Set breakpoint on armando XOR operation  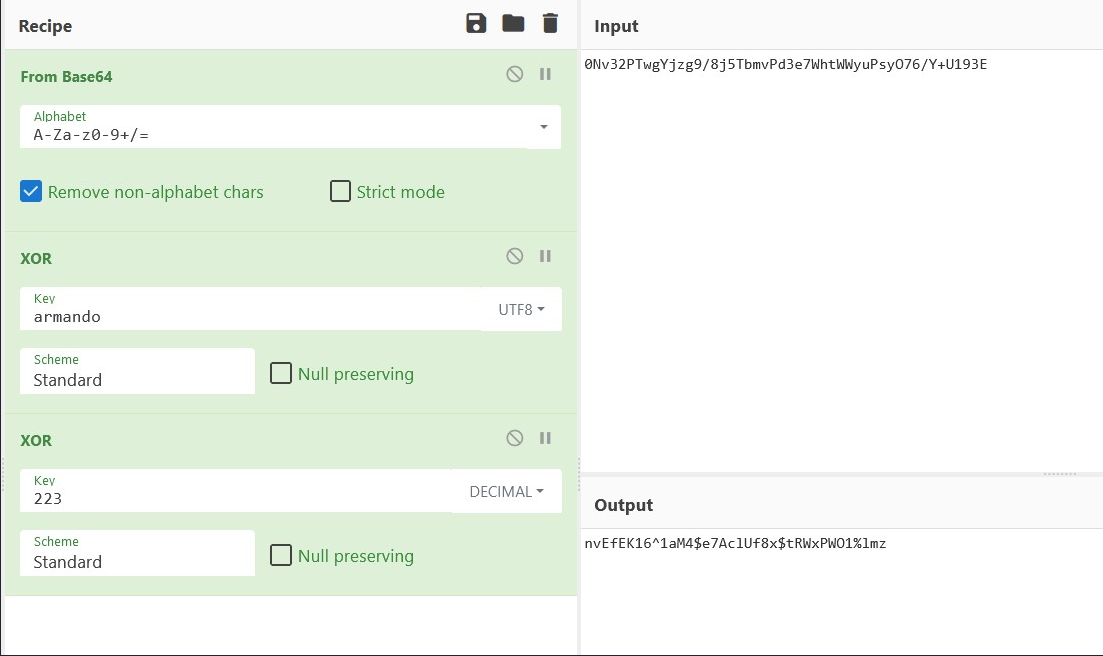[545, 256]
